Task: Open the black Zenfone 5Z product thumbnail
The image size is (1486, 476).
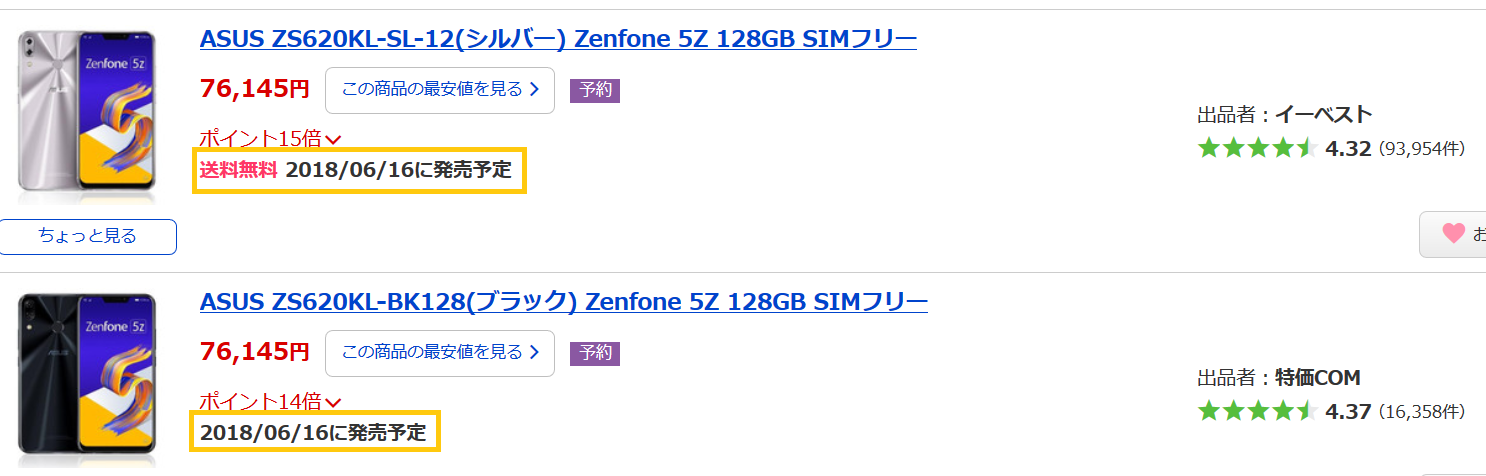Action: (88, 378)
